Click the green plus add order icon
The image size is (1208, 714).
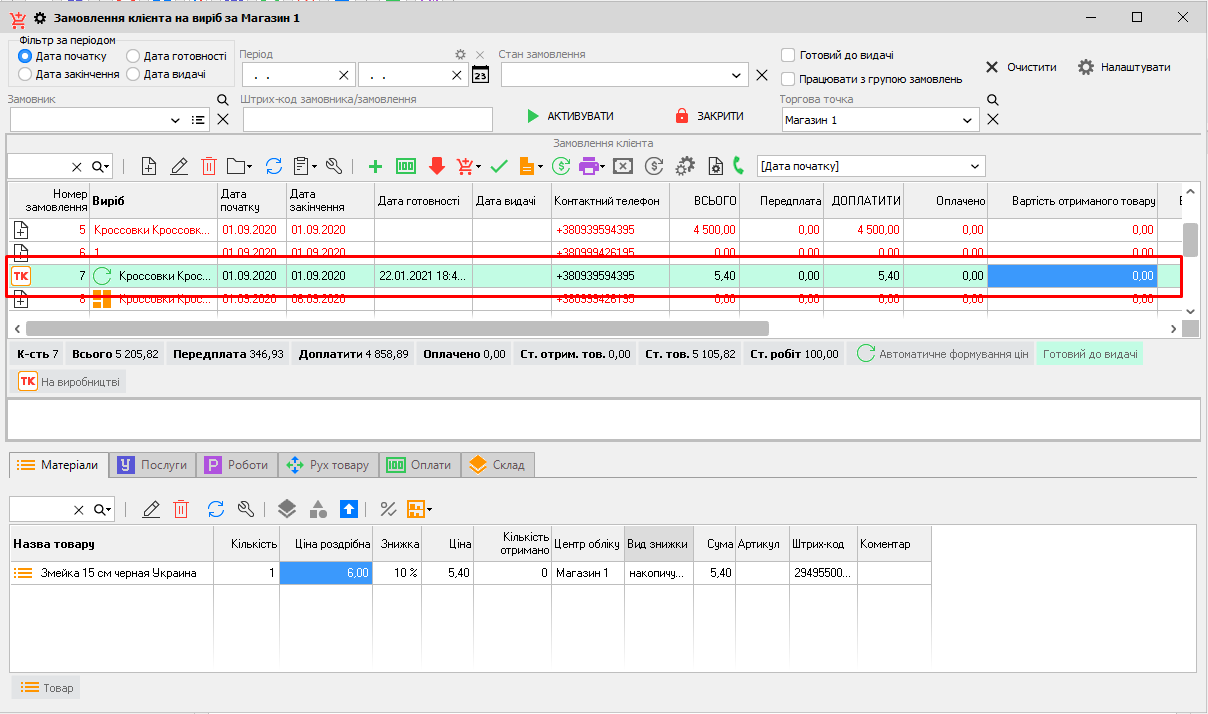pos(375,166)
